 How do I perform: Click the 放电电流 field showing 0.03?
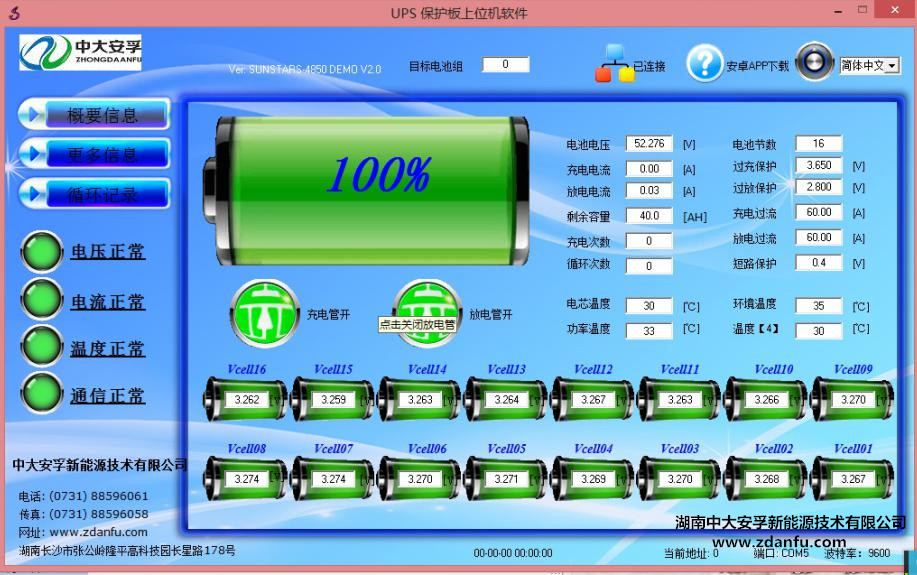pos(649,190)
